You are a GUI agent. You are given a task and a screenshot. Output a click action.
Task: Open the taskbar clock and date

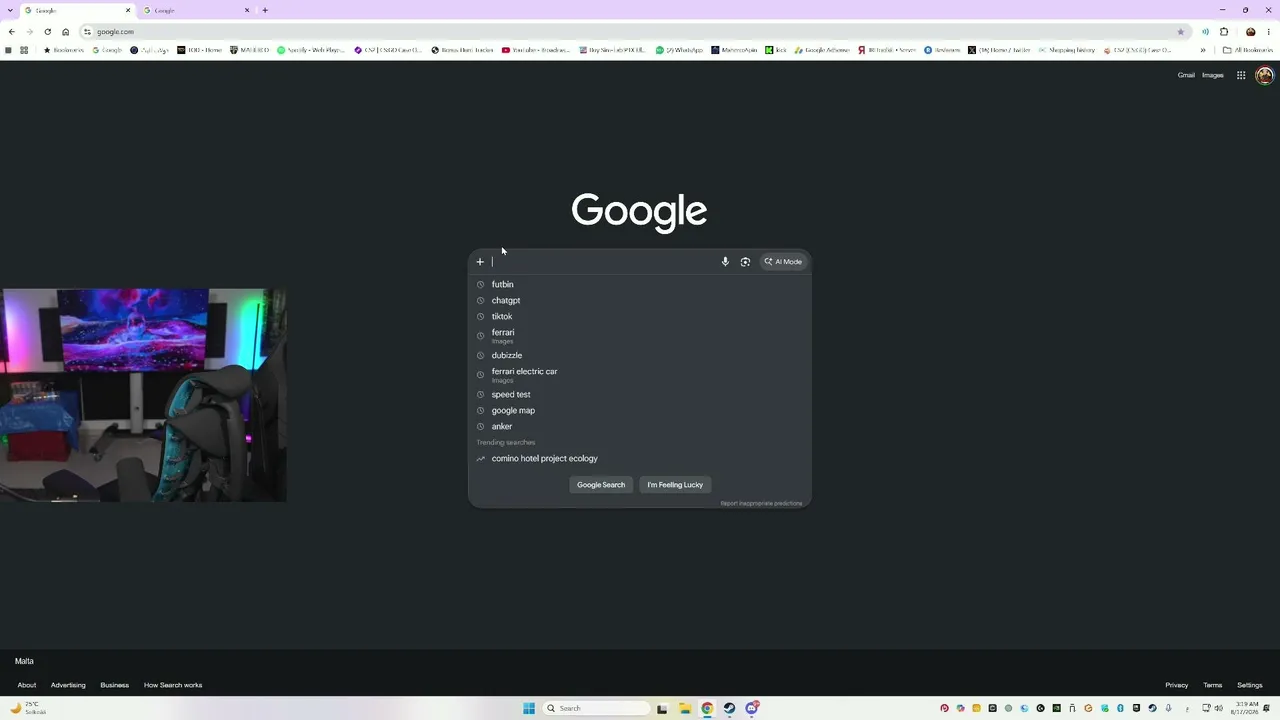coord(1246,708)
